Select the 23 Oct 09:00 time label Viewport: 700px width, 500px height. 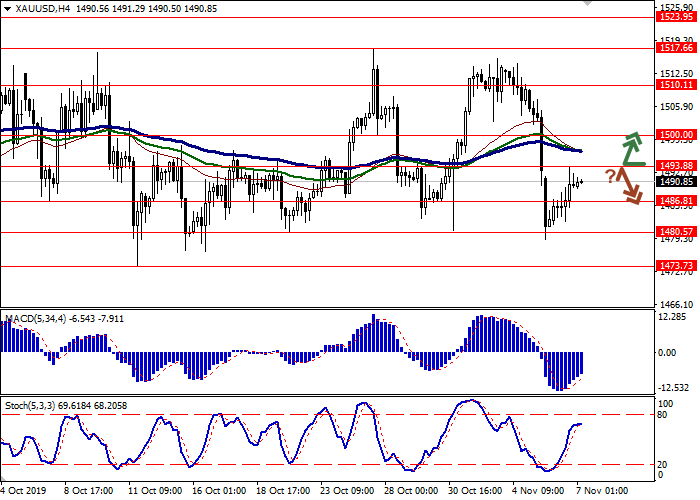pos(346,492)
